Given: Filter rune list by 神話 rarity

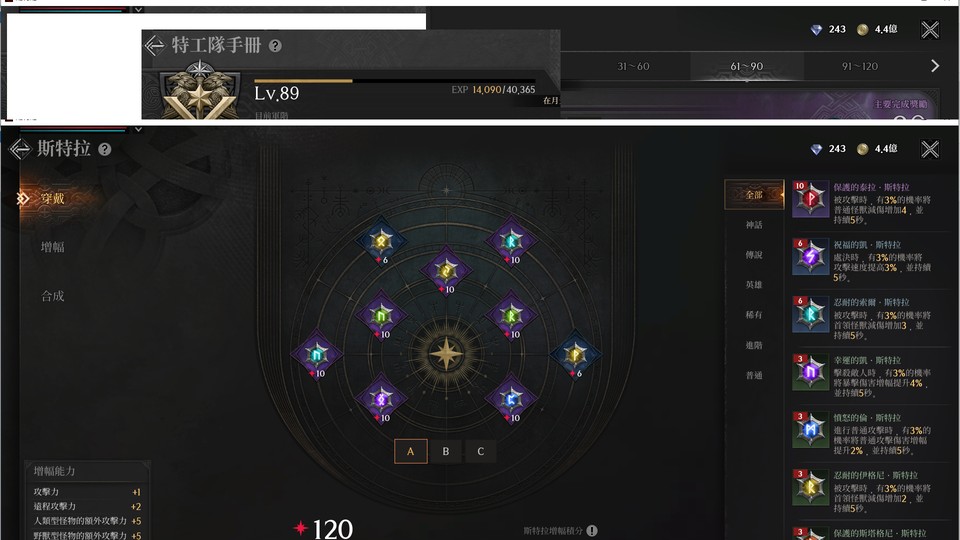Looking at the screenshot, I should click(754, 225).
